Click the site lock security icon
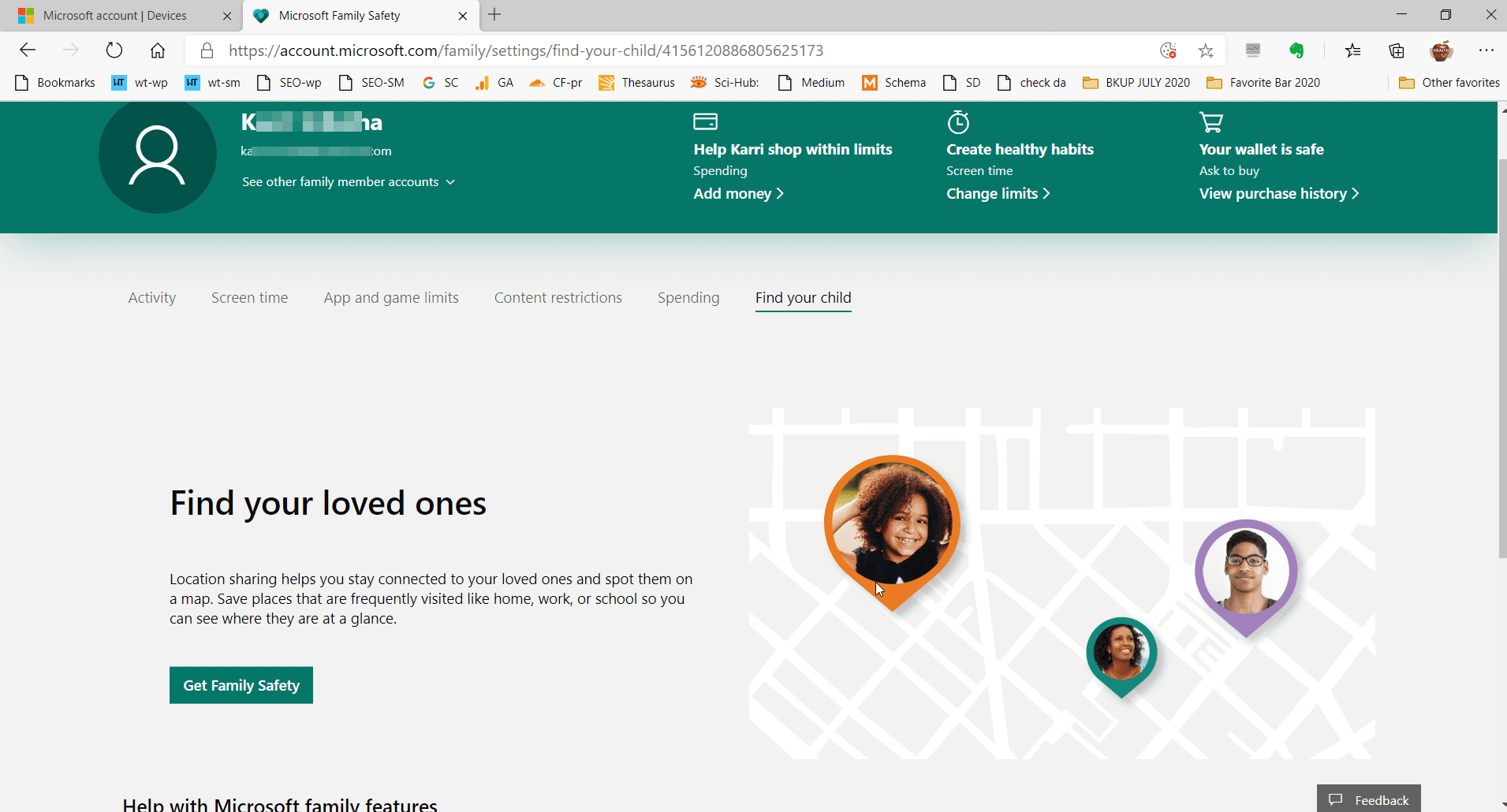This screenshot has width=1507, height=812. pos(207,50)
